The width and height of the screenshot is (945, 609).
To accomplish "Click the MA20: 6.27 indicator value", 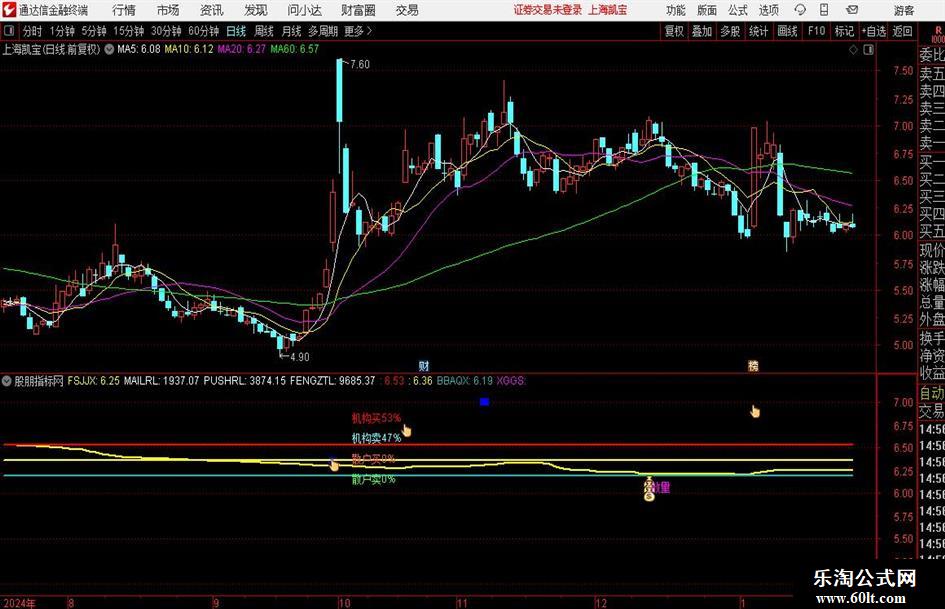I will (242, 49).
